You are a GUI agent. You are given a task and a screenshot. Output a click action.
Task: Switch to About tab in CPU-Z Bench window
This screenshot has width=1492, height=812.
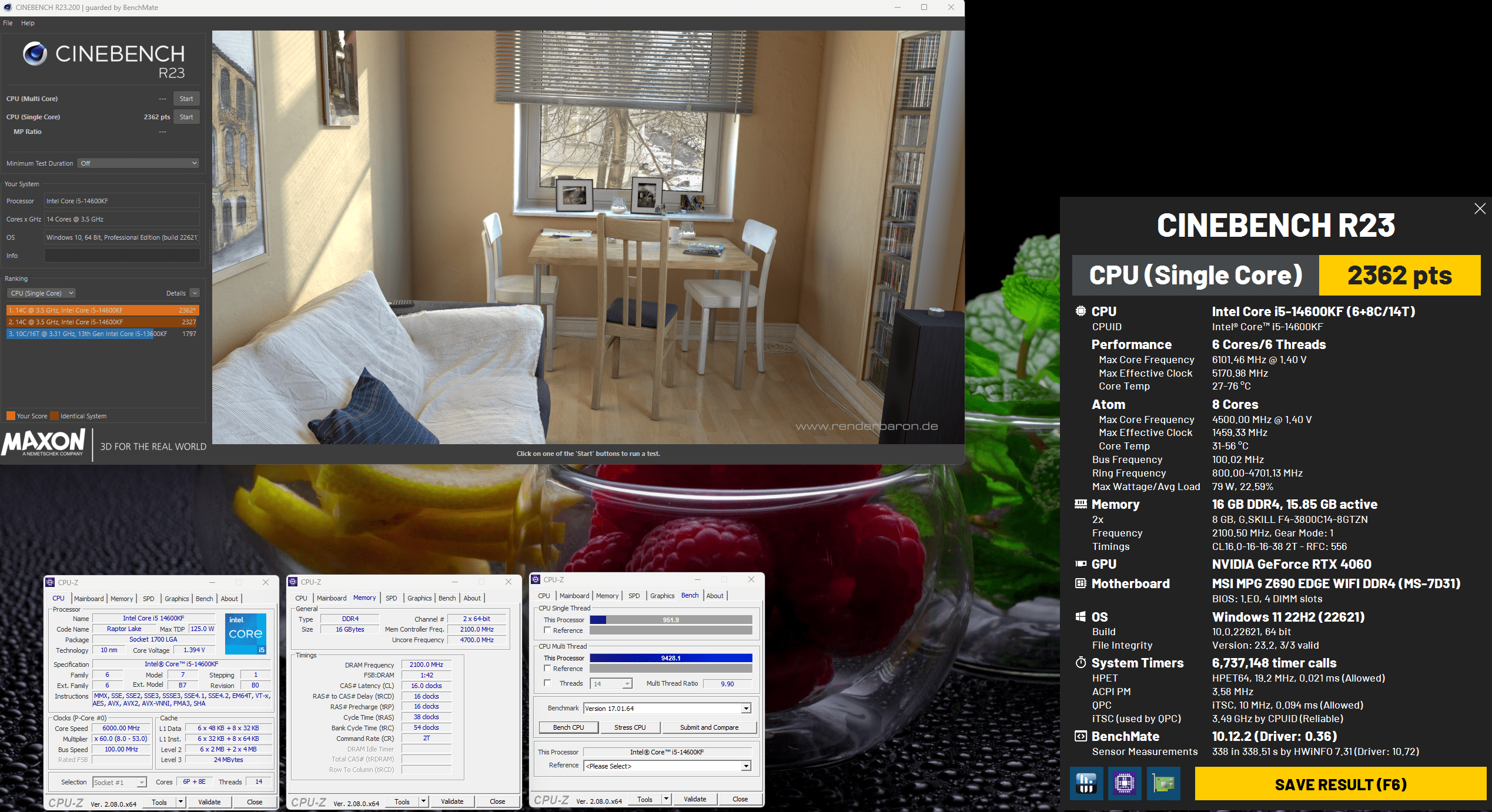tap(715, 596)
